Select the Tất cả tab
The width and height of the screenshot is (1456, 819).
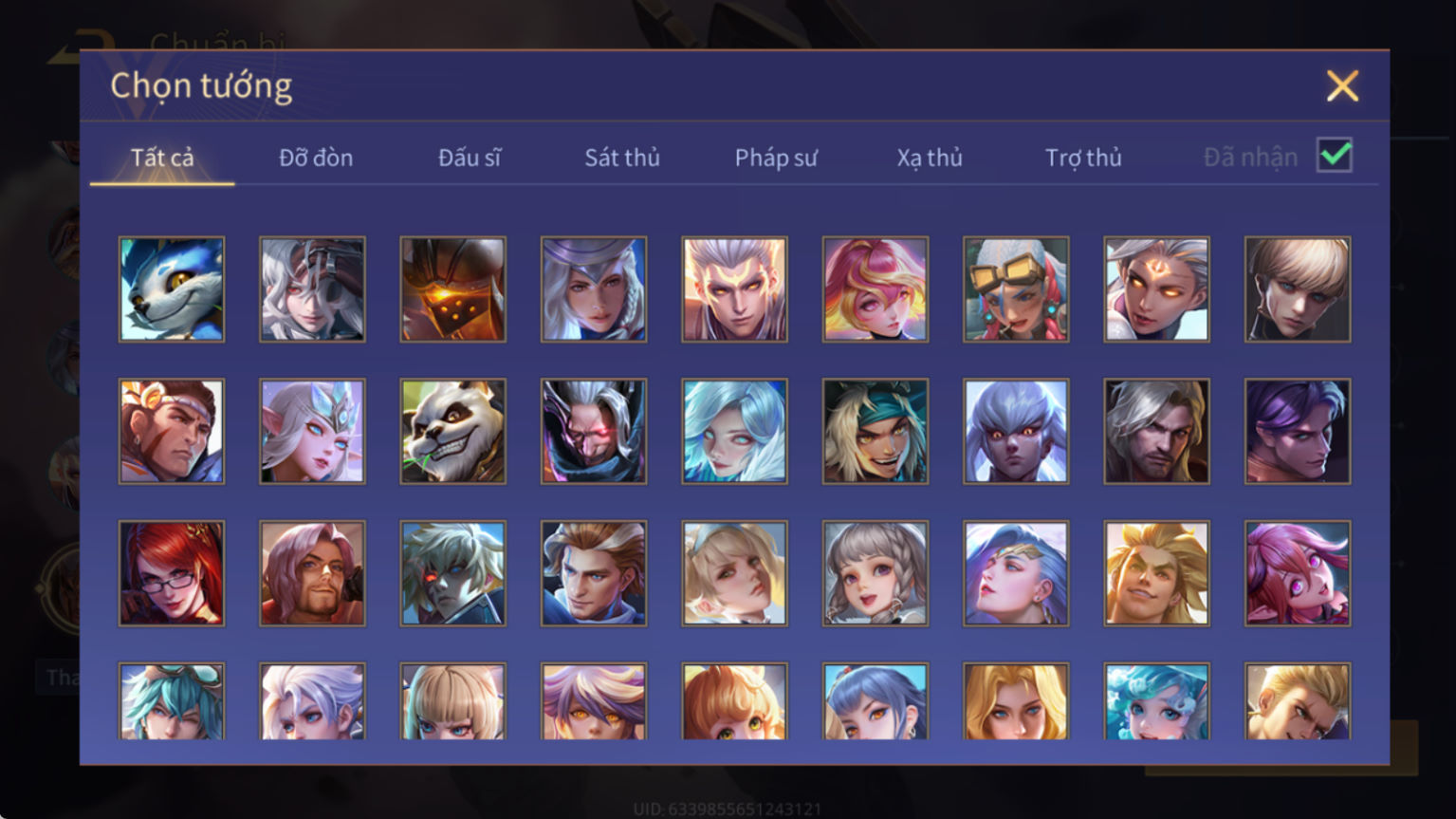click(x=162, y=158)
